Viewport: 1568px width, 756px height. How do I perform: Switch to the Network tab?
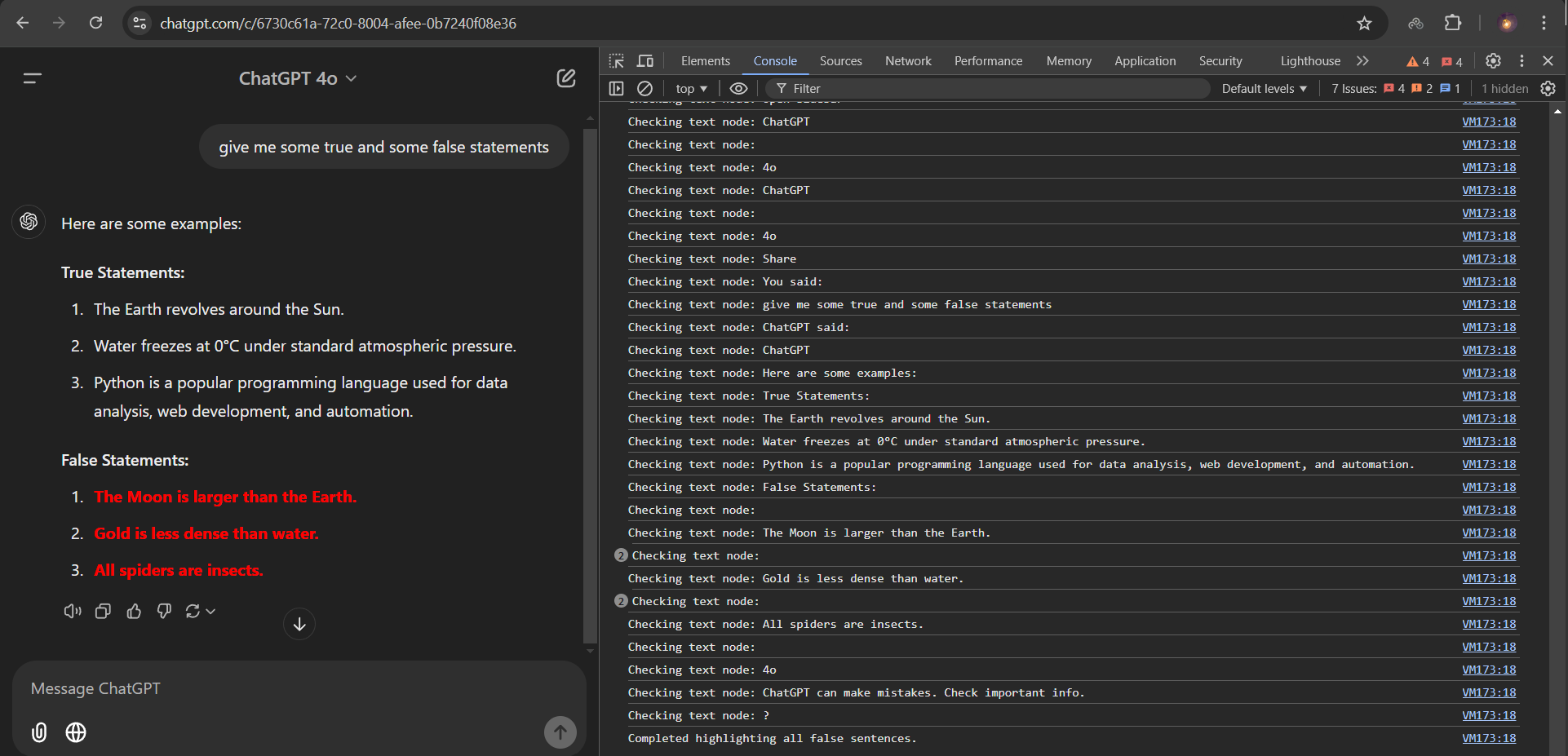(x=908, y=61)
